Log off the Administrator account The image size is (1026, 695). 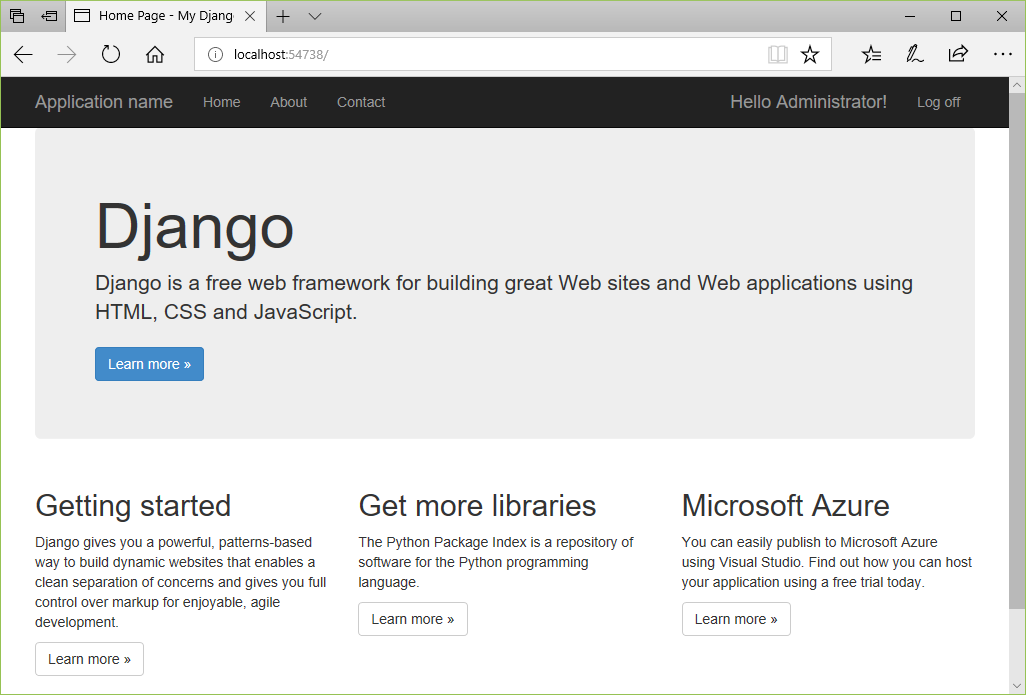click(x=938, y=102)
